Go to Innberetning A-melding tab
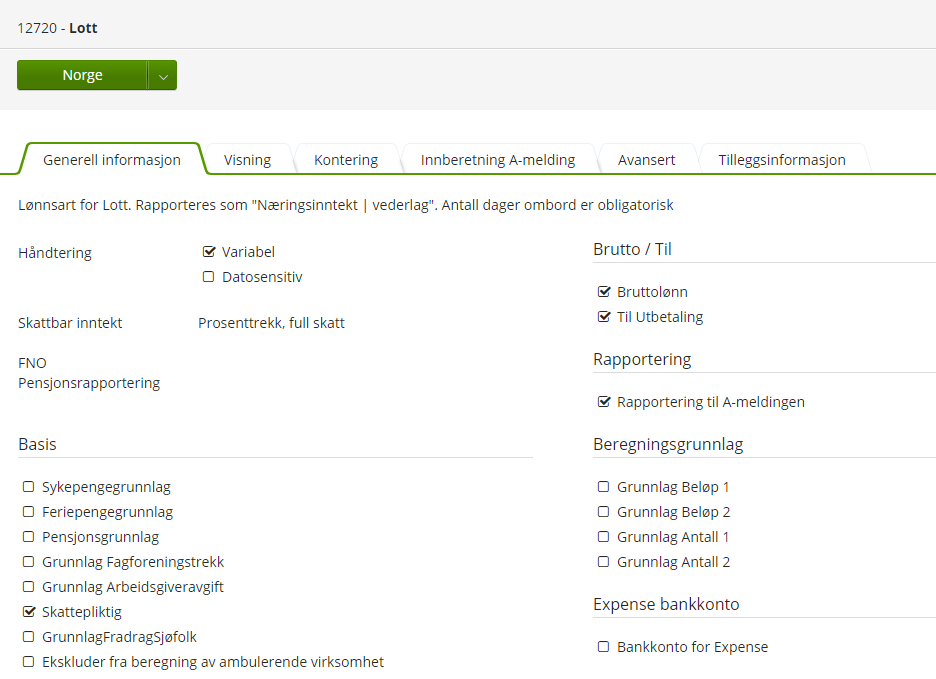 coord(498,159)
